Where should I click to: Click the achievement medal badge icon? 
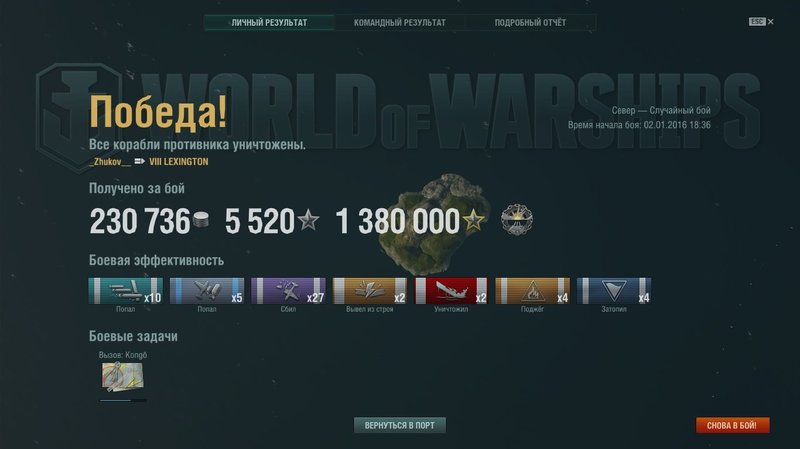coord(516,220)
